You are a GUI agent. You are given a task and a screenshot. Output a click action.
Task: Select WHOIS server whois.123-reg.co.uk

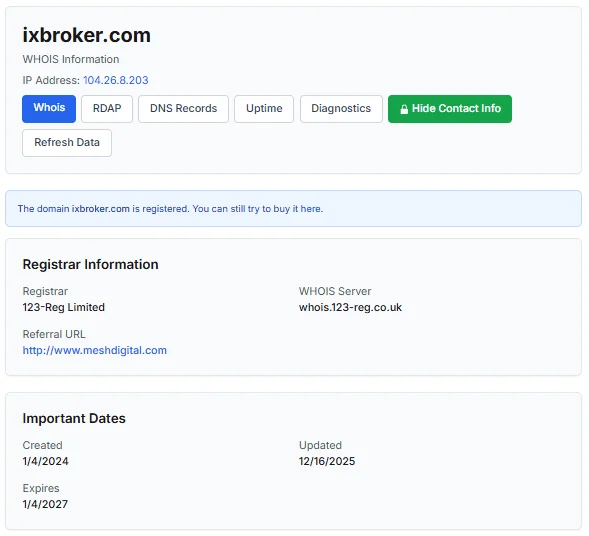[x=350, y=307]
